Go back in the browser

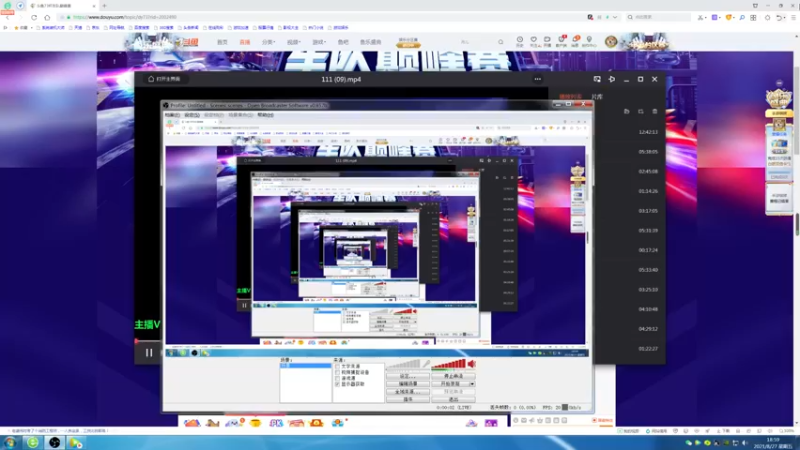(8, 17)
